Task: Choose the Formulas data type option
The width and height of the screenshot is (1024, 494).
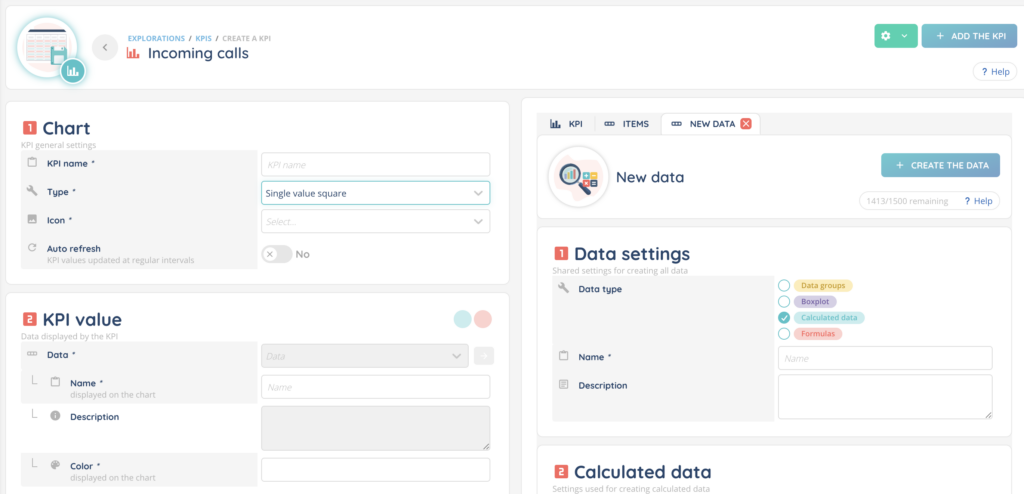Action: (x=784, y=333)
